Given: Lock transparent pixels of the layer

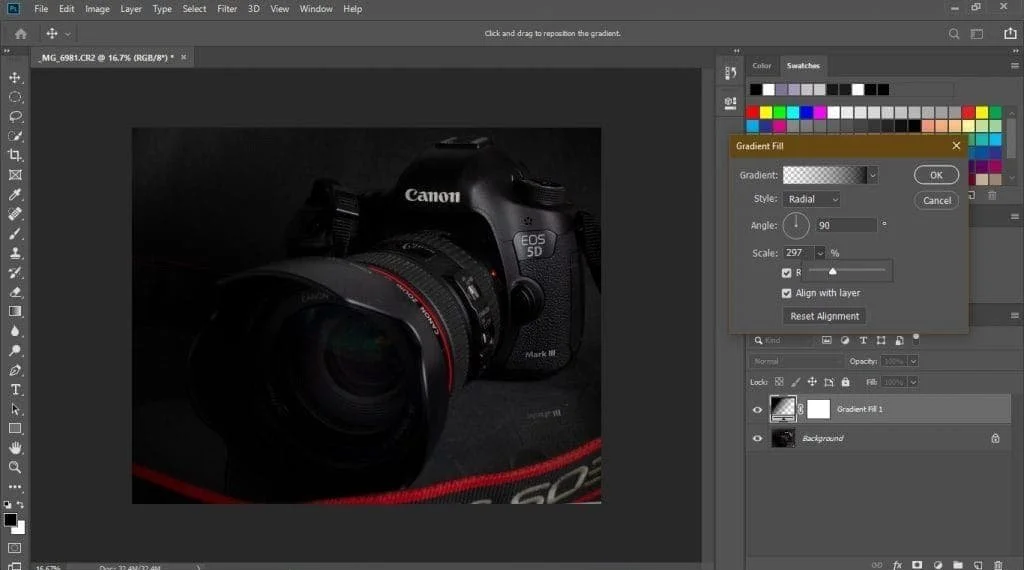Looking at the screenshot, I should [778, 382].
